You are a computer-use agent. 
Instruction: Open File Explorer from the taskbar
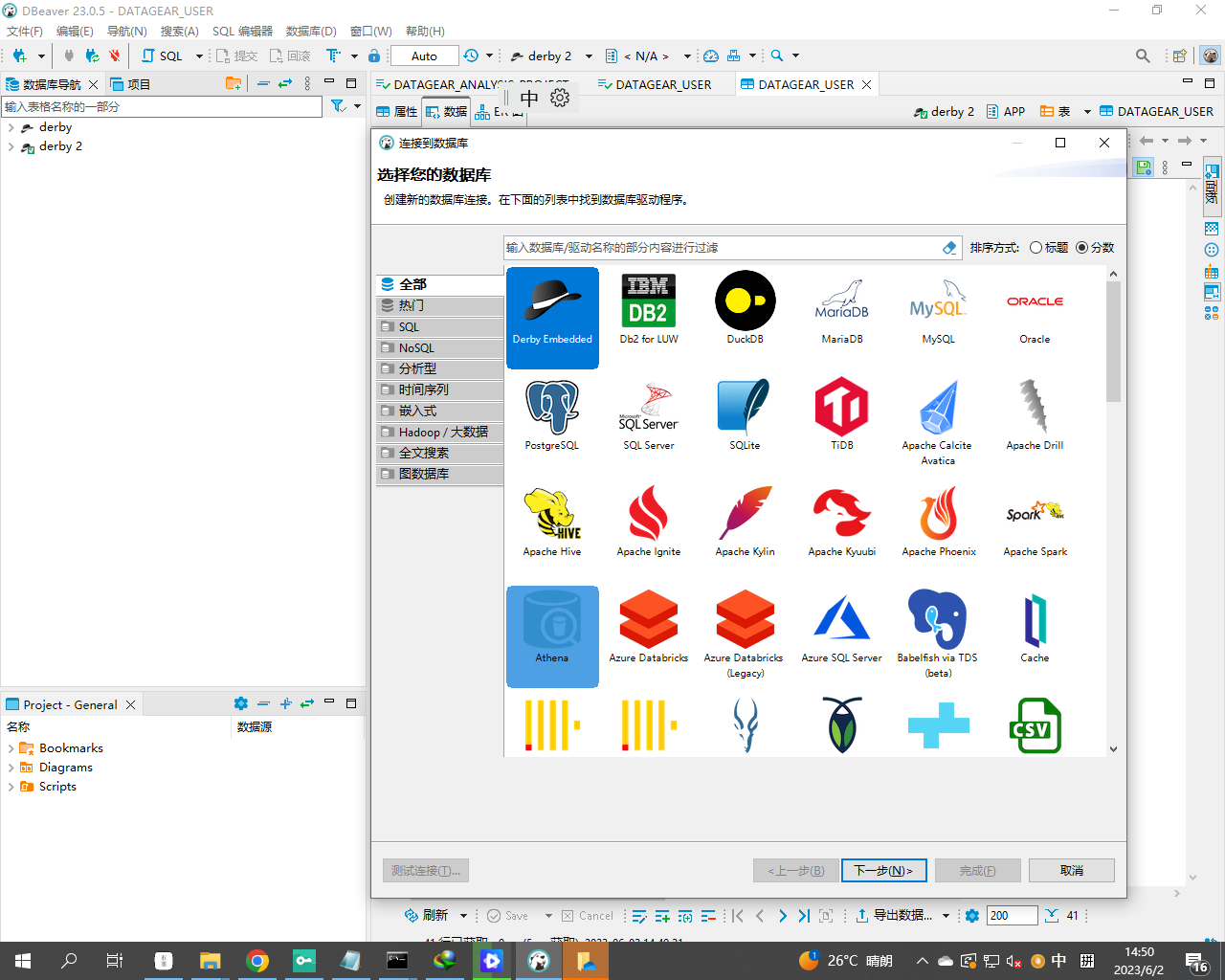coord(210,961)
